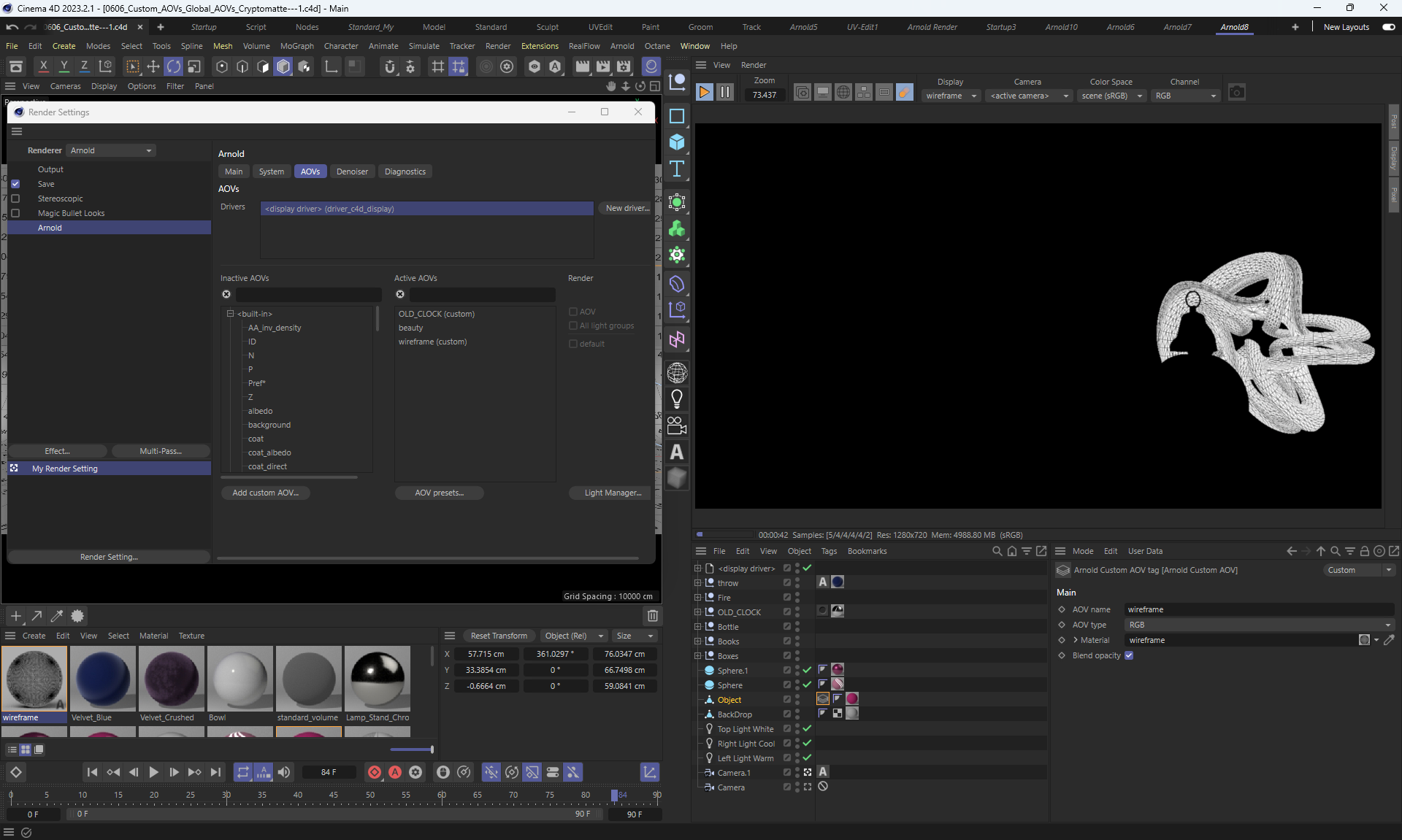Click the Add custom AOV button

pyautogui.click(x=265, y=493)
